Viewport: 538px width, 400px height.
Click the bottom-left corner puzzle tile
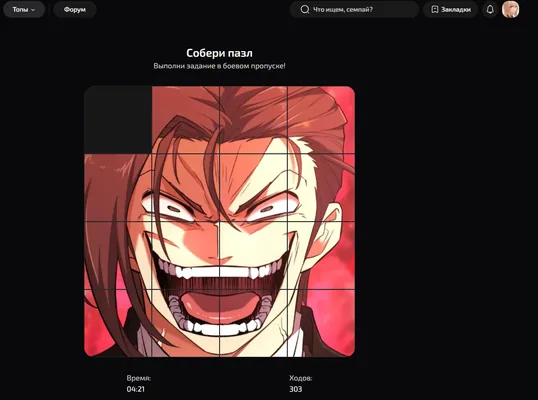118,322
